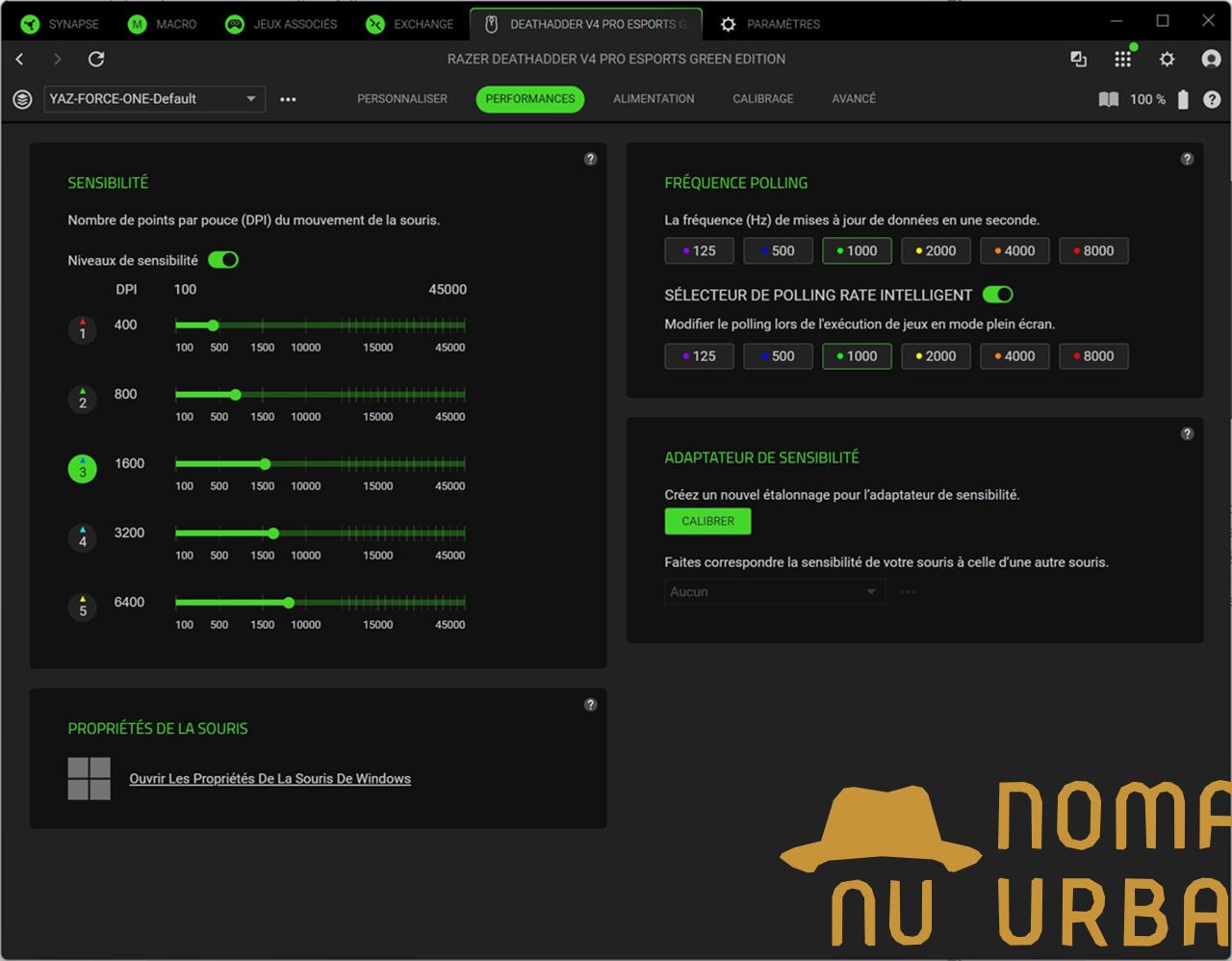
Task: Open the Aucun sensitivity adapter dropdown
Action: point(774,591)
